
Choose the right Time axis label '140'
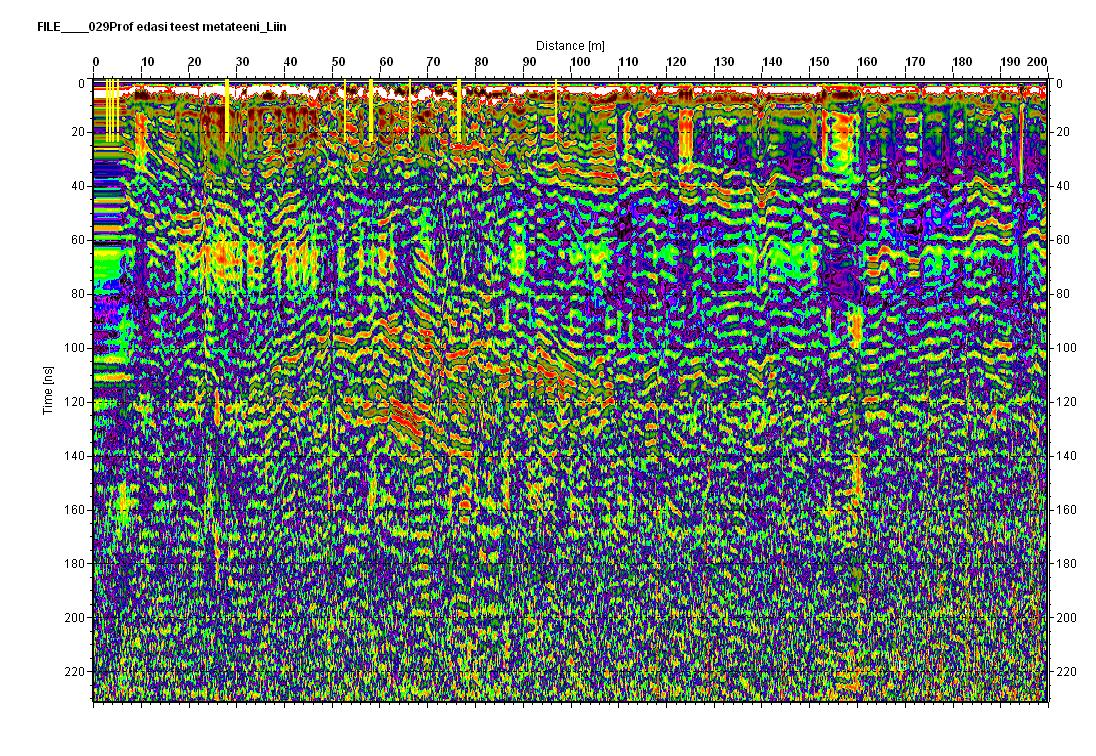pyautogui.click(x=1066, y=456)
